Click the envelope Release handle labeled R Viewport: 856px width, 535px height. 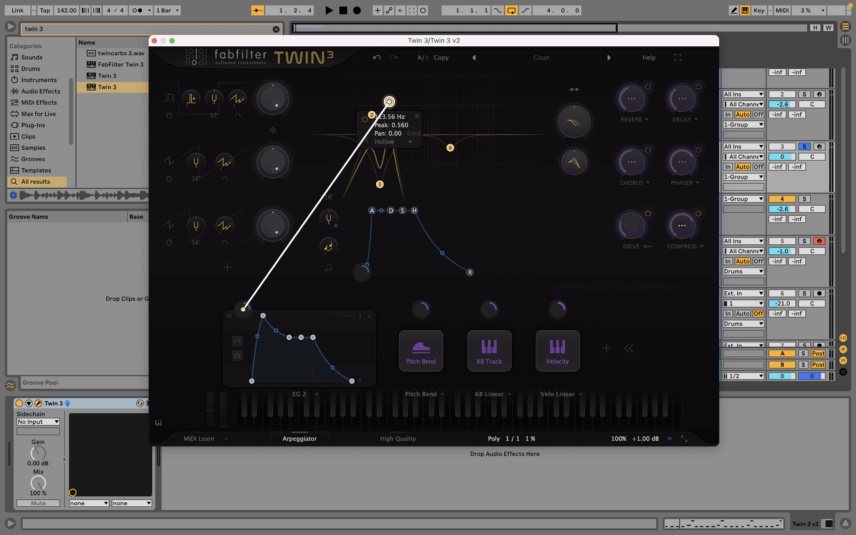click(469, 272)
